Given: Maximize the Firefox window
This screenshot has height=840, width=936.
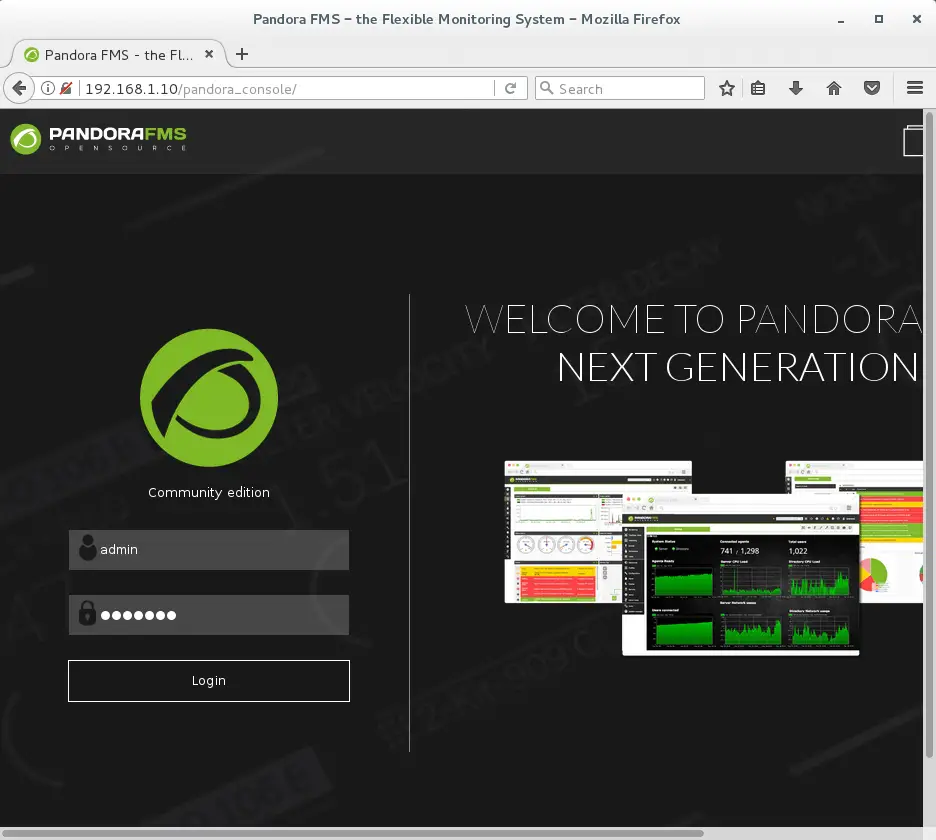Looking at the screenshot, I should 879,19.
